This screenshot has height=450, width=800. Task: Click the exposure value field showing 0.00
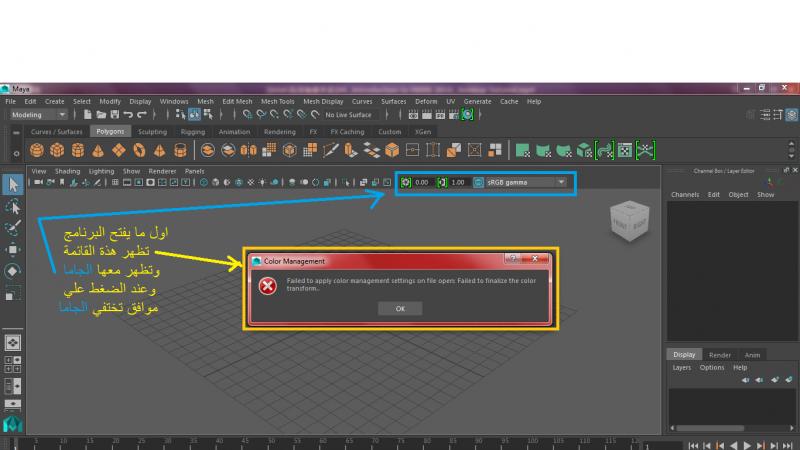click(423, 182)
